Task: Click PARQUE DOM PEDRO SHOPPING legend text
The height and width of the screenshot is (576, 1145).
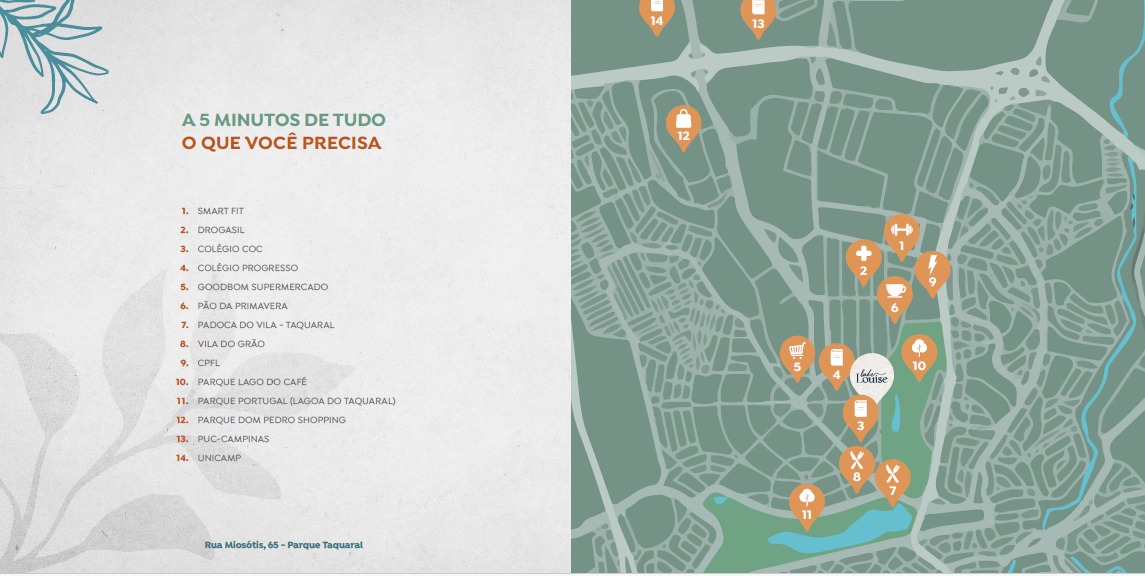Action: 271,420
